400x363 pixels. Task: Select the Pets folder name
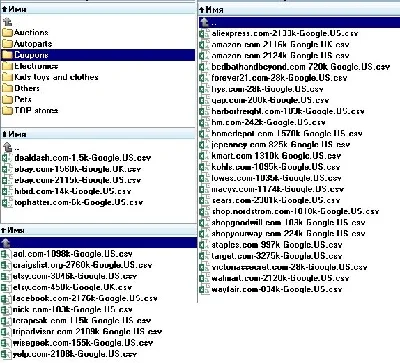[23, 99]
